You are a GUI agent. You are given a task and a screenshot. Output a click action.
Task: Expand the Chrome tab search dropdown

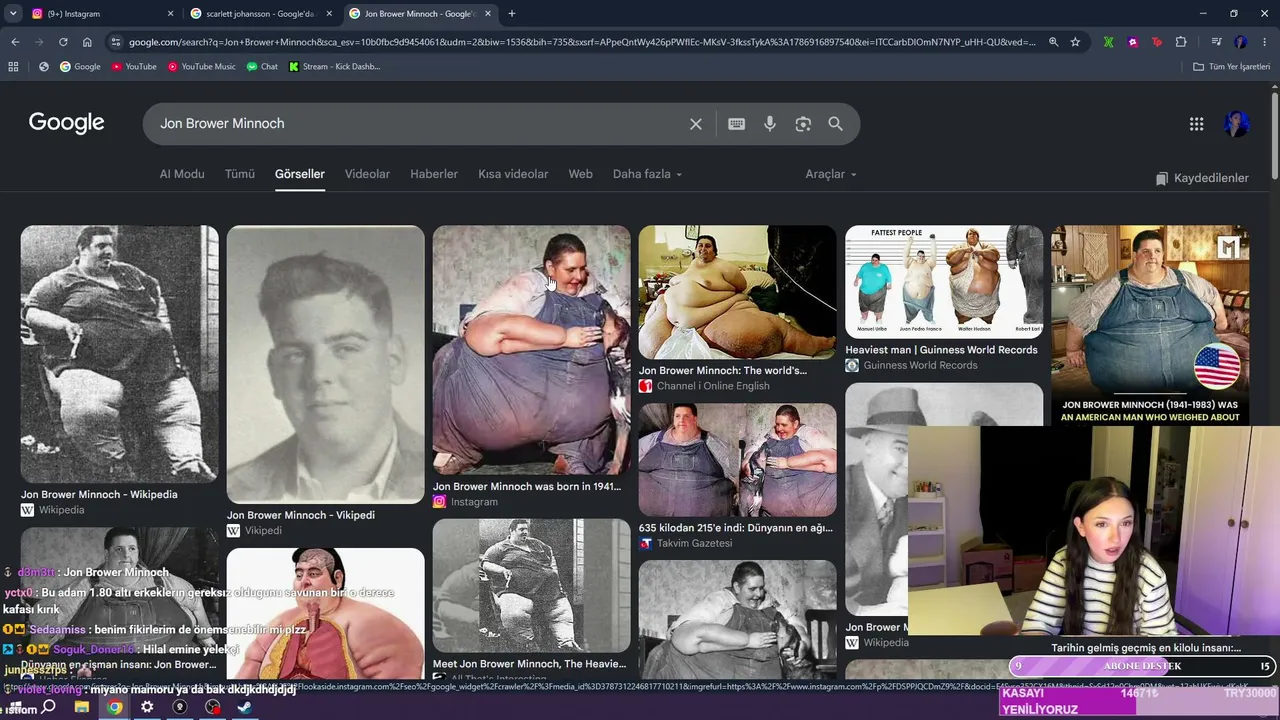(x=13, y=14)
